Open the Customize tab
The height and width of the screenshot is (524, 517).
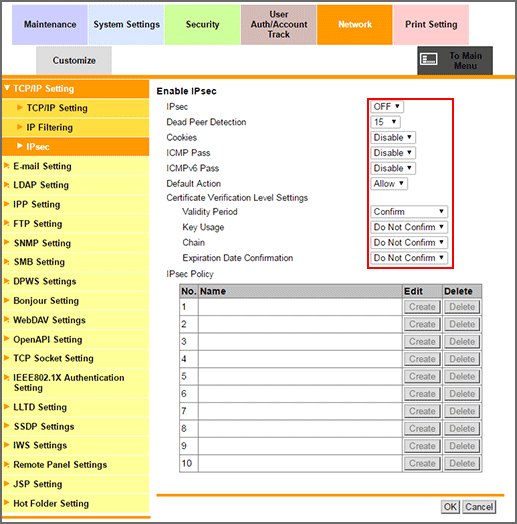point(74,60)
